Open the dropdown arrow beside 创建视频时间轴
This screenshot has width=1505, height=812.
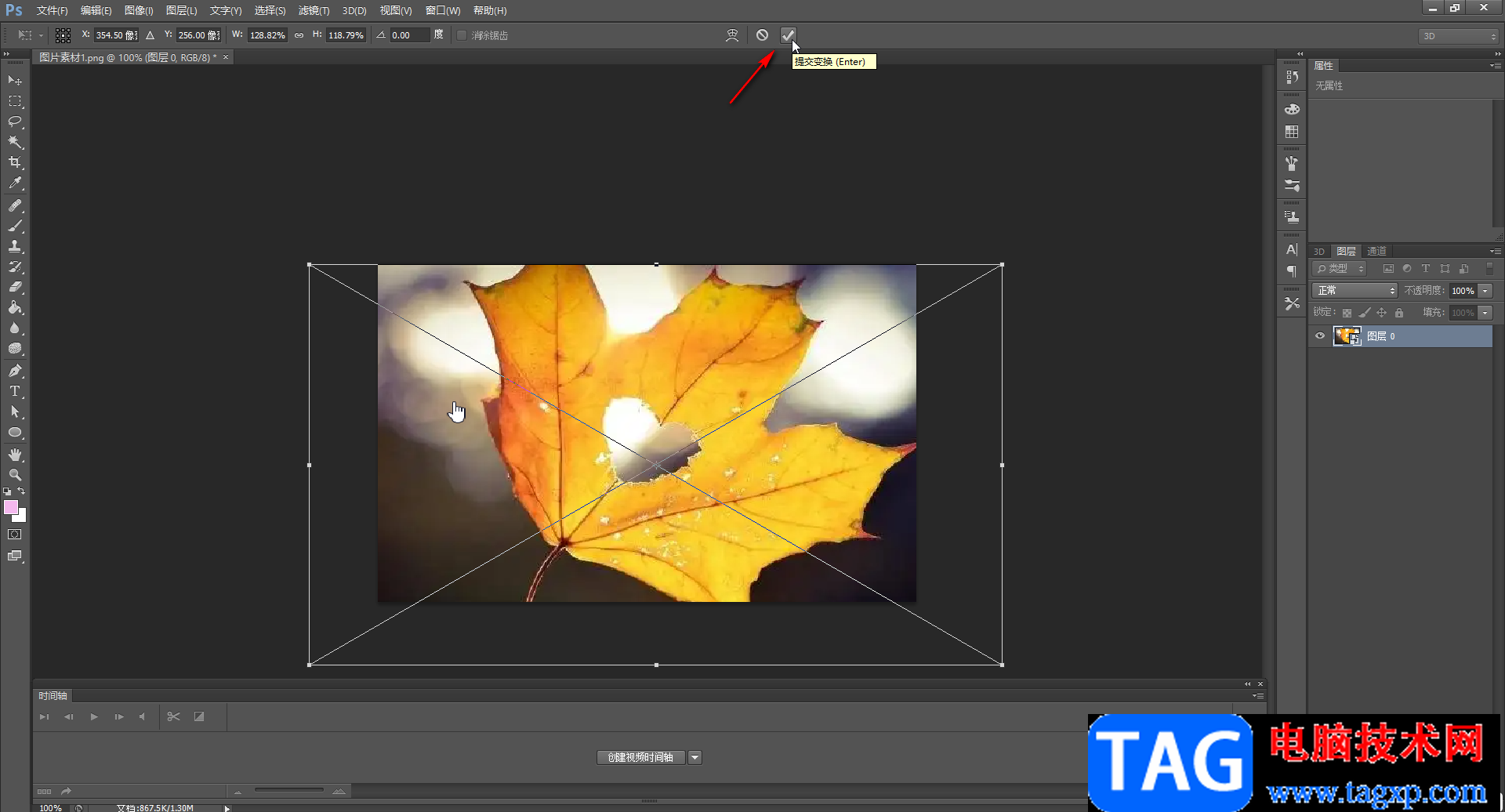pyautogui.click(x=694, y=757)
